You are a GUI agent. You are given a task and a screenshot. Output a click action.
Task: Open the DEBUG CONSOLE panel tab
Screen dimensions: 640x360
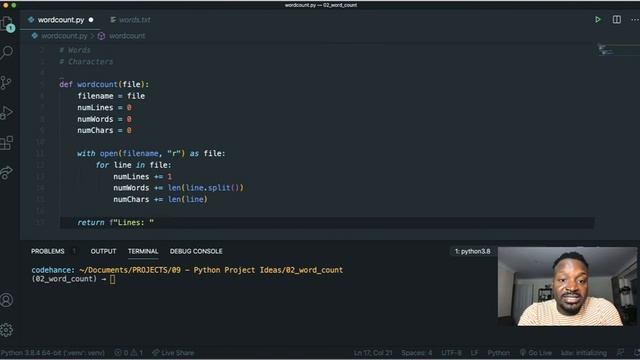point(196,251)
